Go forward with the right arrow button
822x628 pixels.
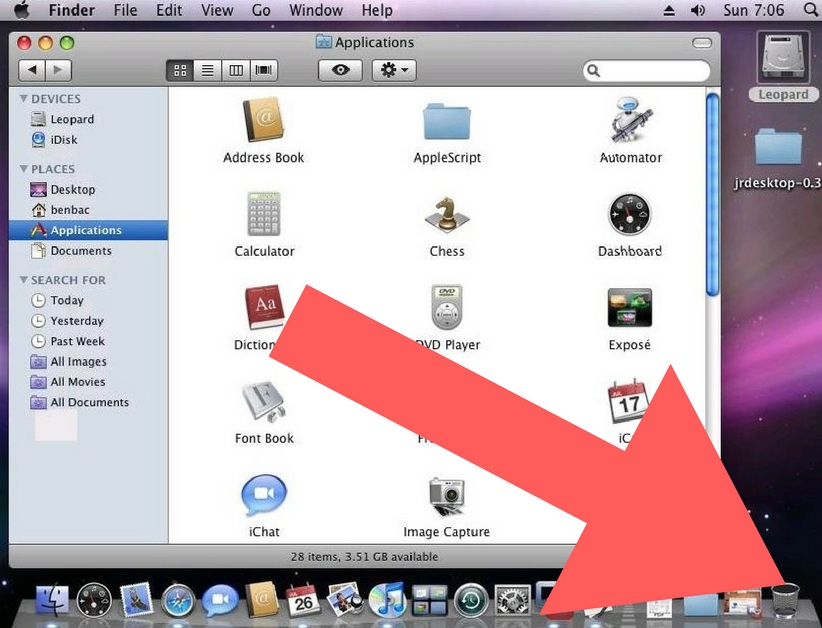[x=59, y=70]
